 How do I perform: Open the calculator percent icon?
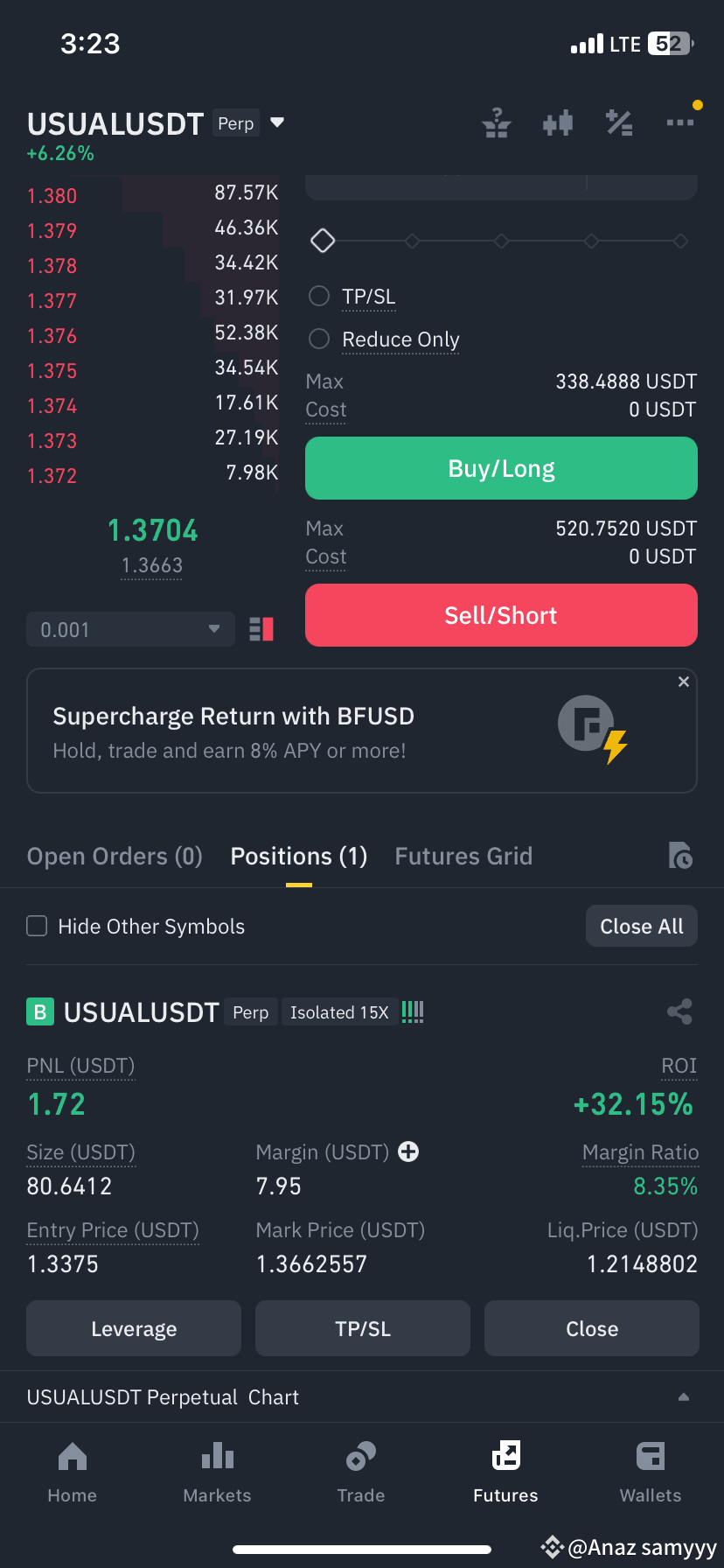click(x=619, y=123)
